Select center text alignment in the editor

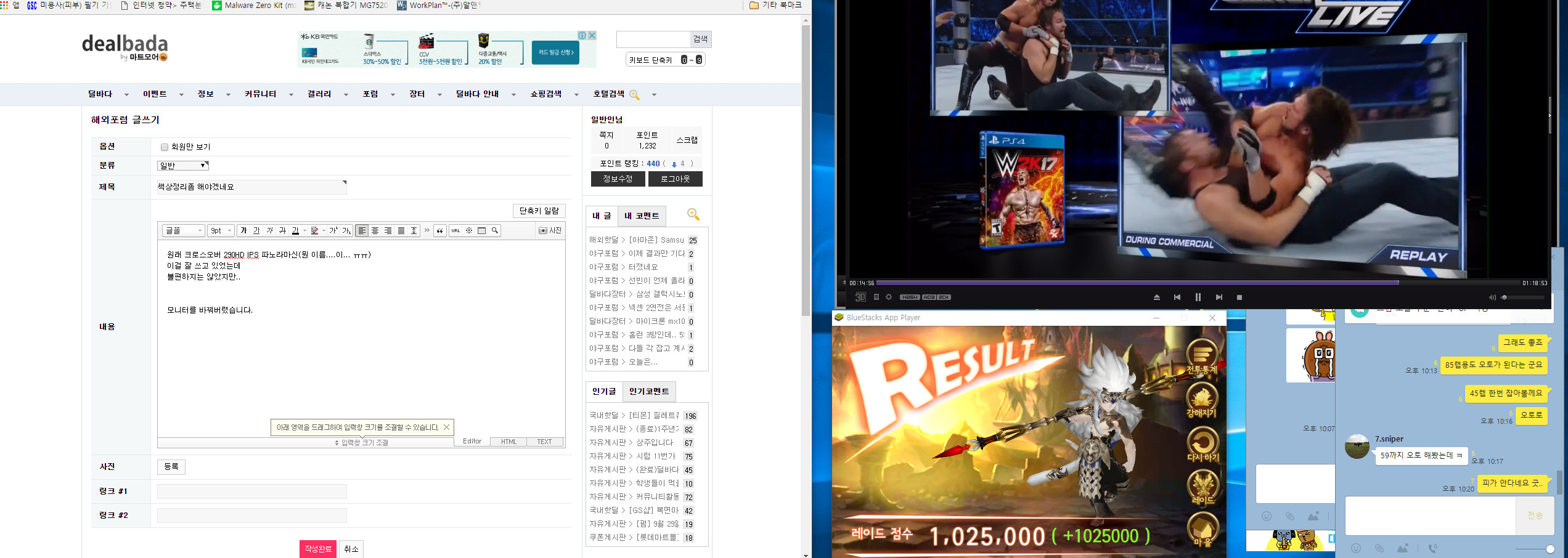point(375,230)
